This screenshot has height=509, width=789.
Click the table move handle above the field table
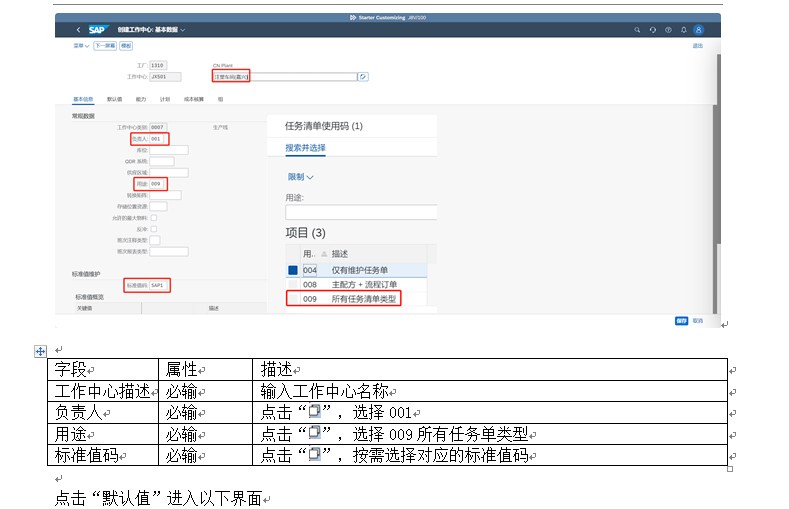41,351
